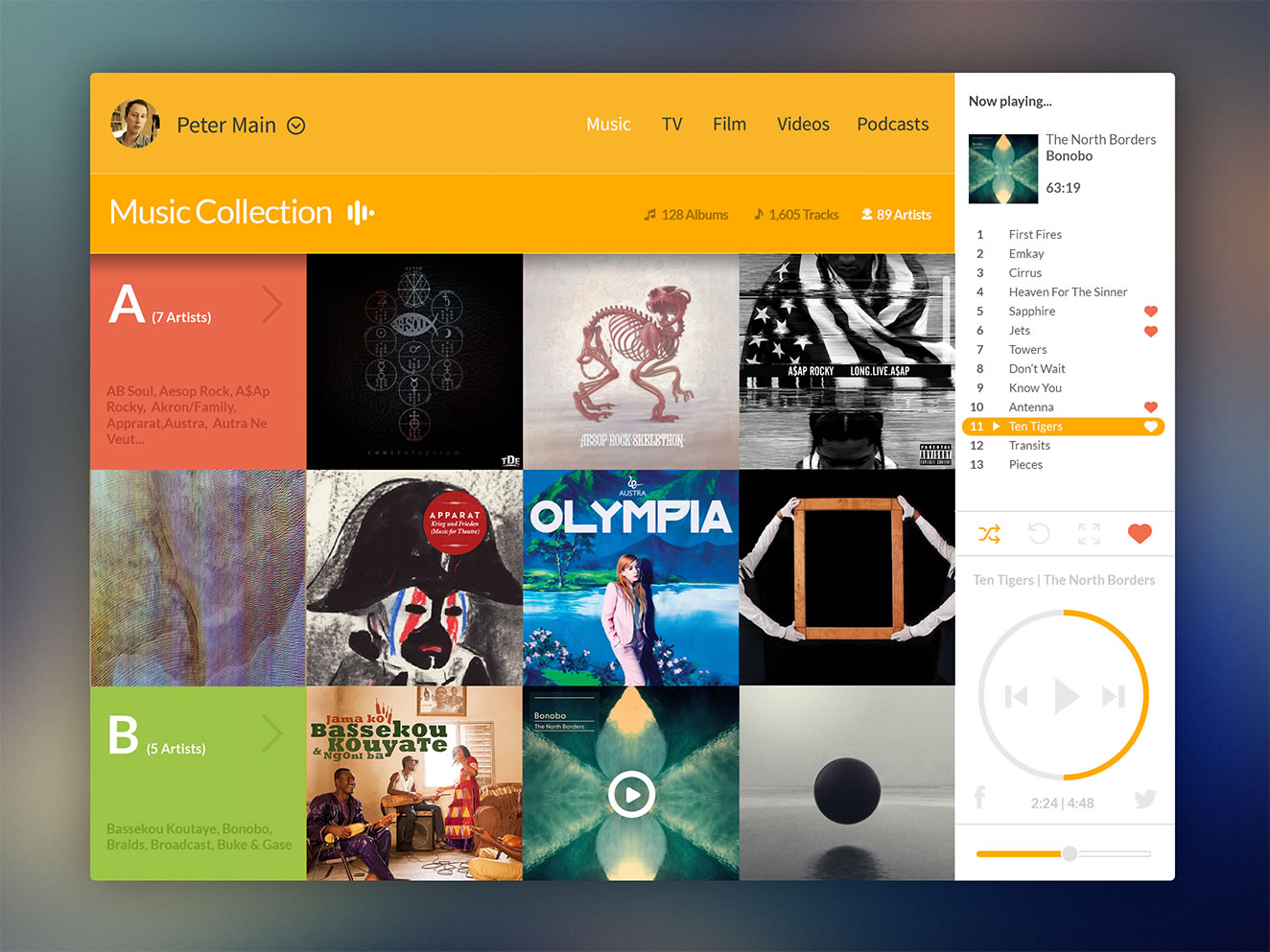The image size is (1270, 952).
Task: Select track 2 Emkay
Action: pos(1063,253)
